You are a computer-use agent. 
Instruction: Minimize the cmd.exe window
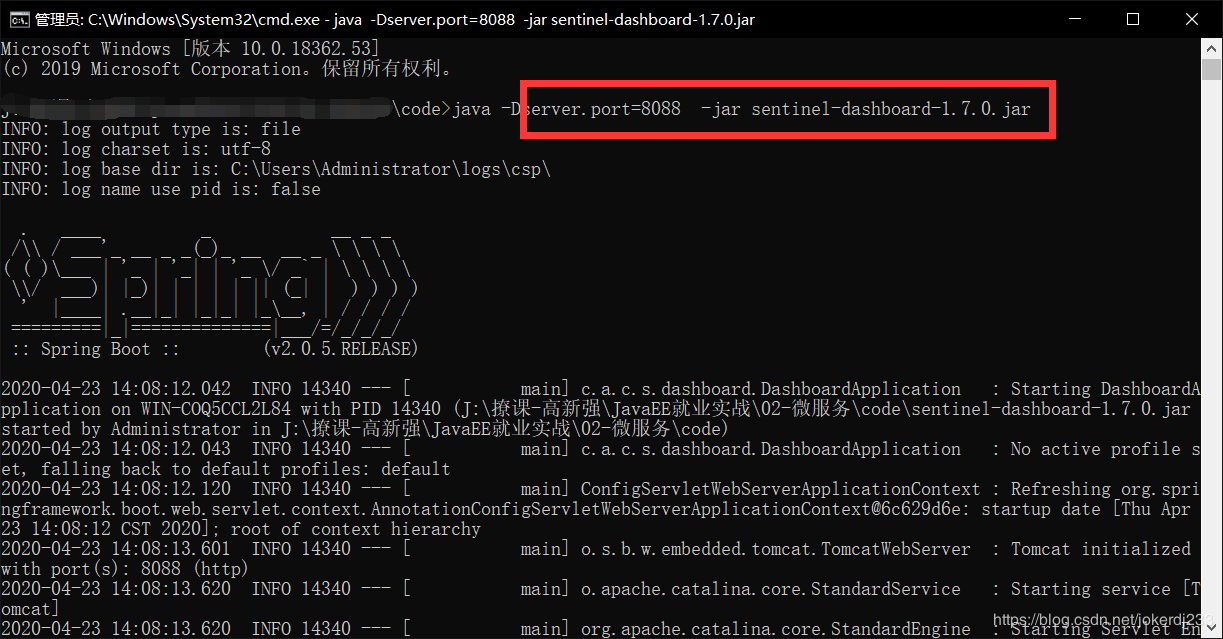(1075, 19)
